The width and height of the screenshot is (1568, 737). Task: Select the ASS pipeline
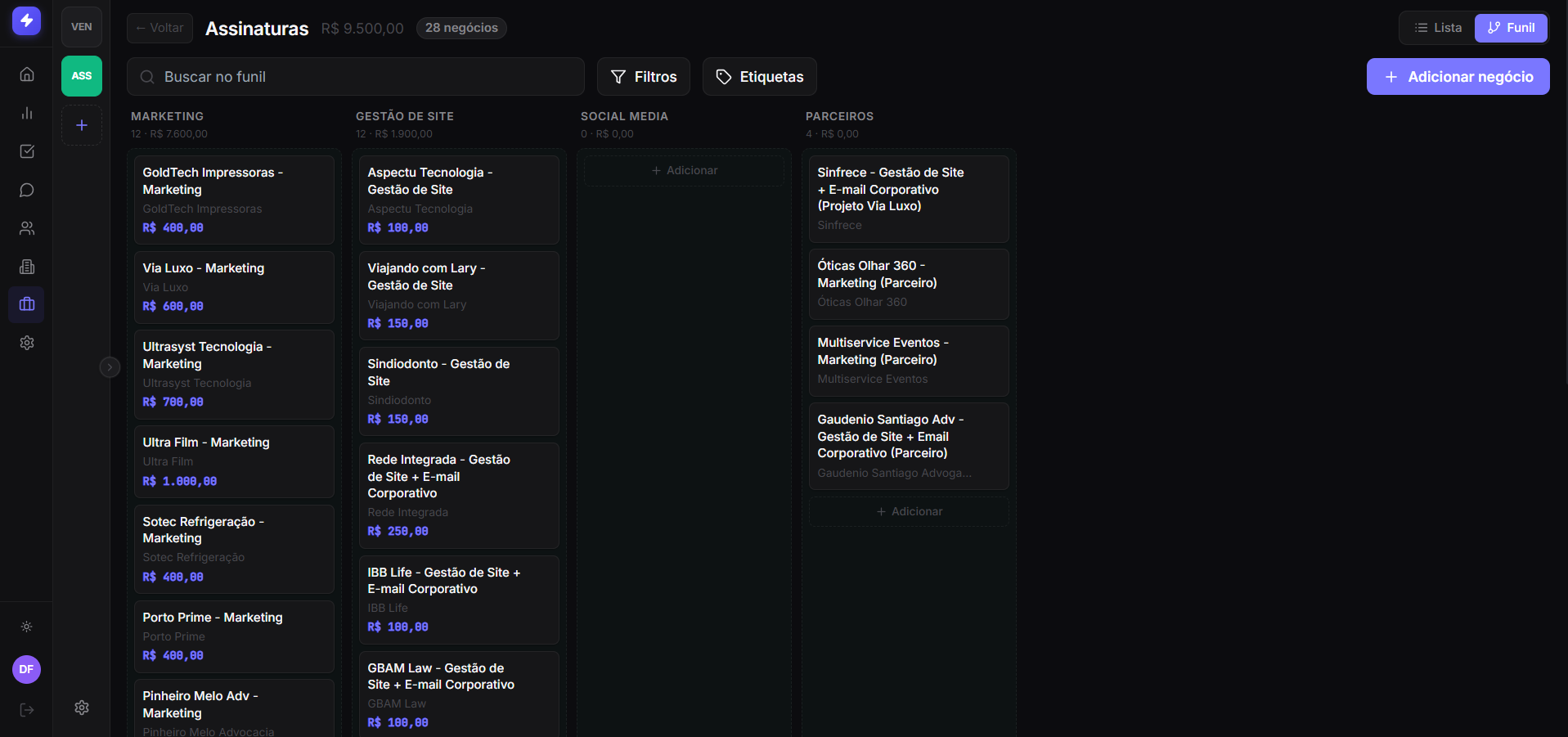click(x=82, y=76)
